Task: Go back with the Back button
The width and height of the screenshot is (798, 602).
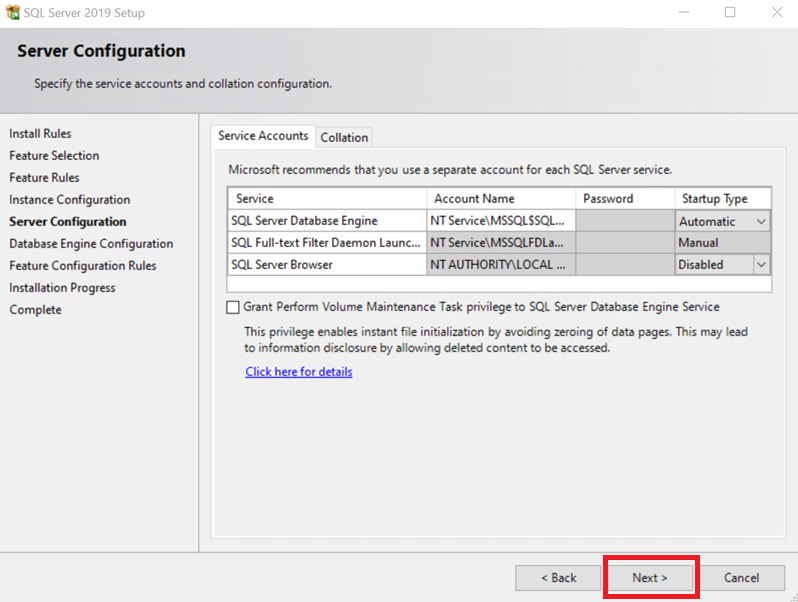Action: coord(558,578)
